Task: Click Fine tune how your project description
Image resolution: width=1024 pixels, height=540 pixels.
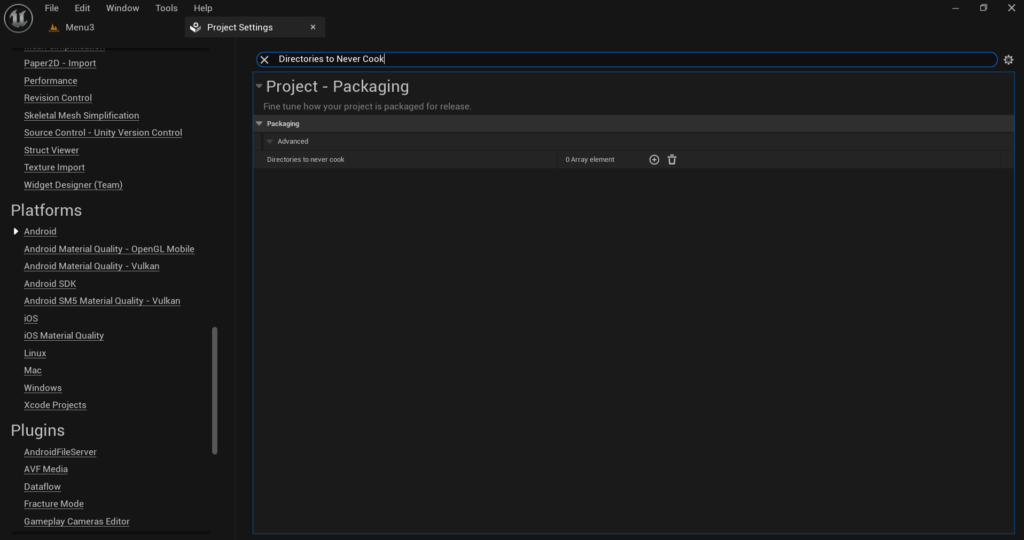Action: (367, 106)
